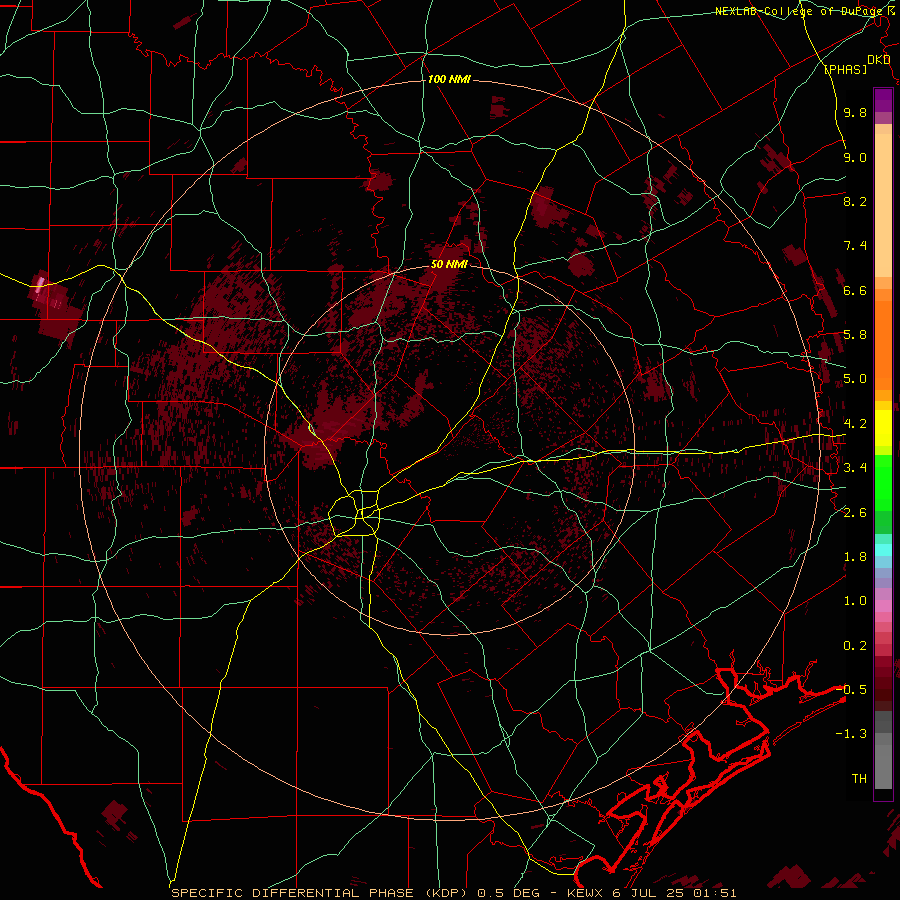Click the 3.4 scale value

click(x=855, y=468)
